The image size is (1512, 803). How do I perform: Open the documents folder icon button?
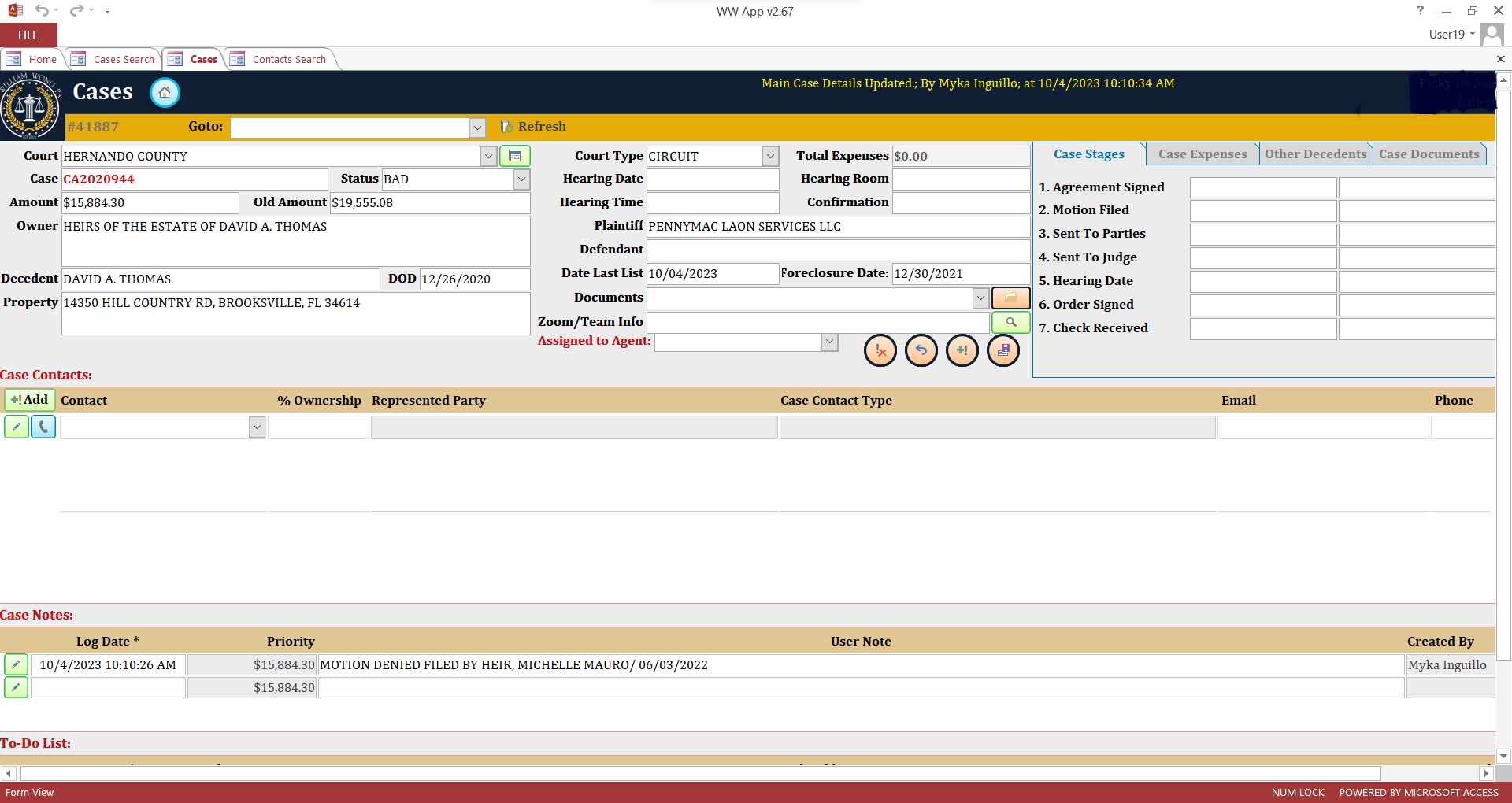(x=1010, y=298)
